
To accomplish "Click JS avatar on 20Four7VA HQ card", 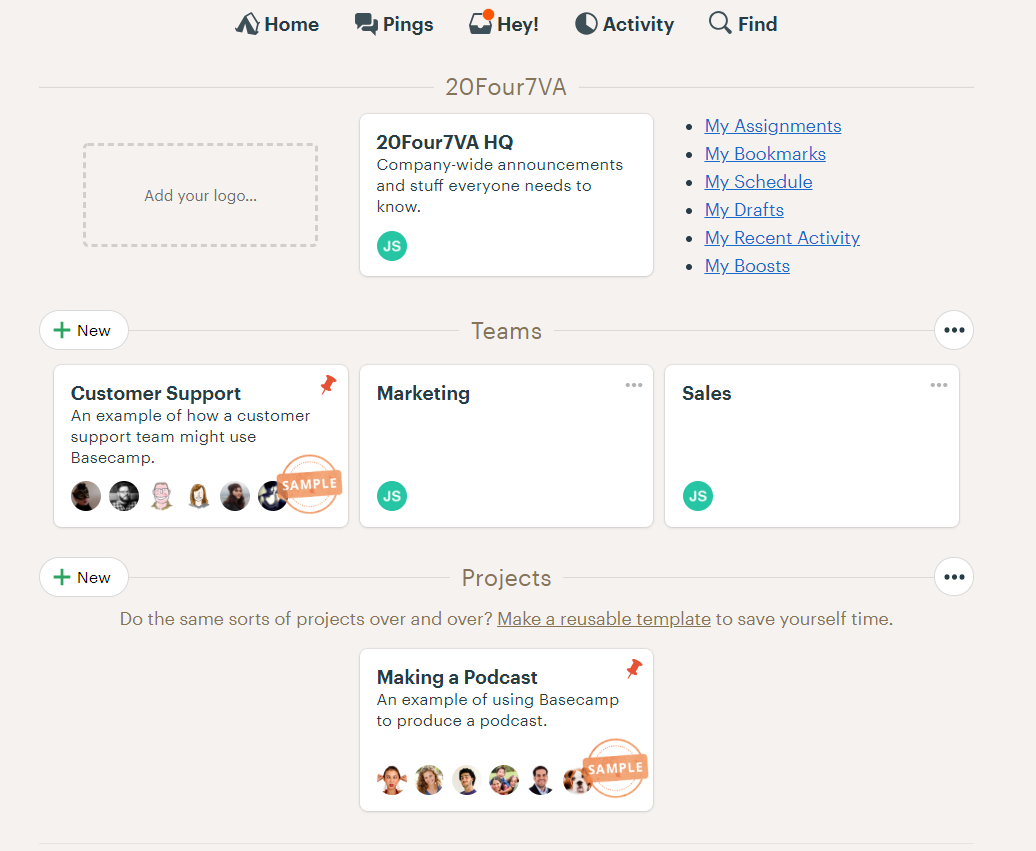I will point(392,246).
